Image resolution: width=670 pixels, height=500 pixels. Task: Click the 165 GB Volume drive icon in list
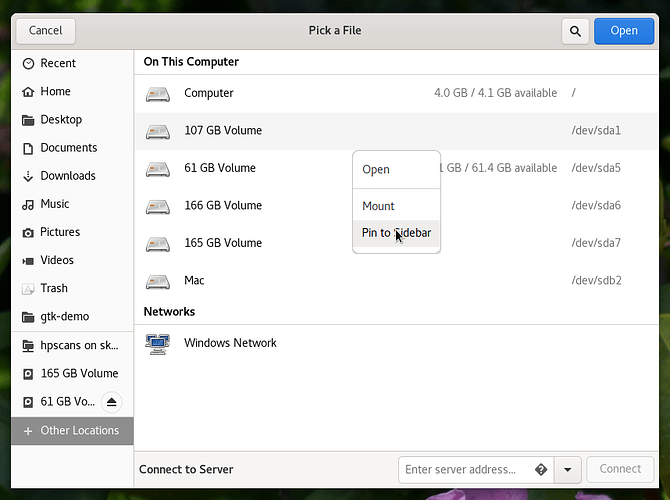pyautogui.click(x=158, y=244)
